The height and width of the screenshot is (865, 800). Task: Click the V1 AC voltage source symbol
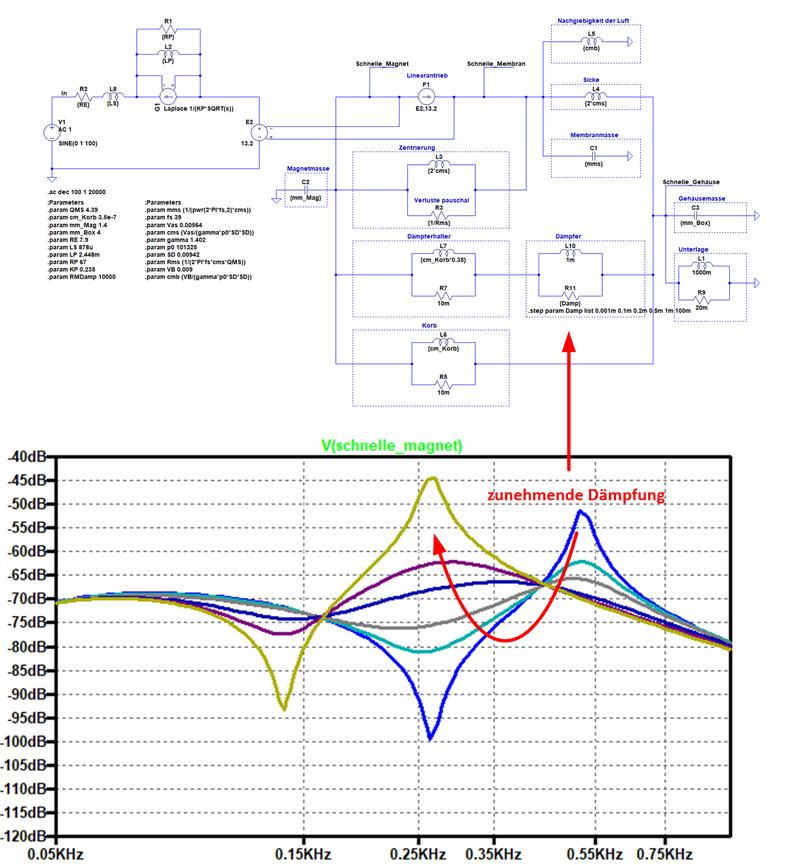52,132
